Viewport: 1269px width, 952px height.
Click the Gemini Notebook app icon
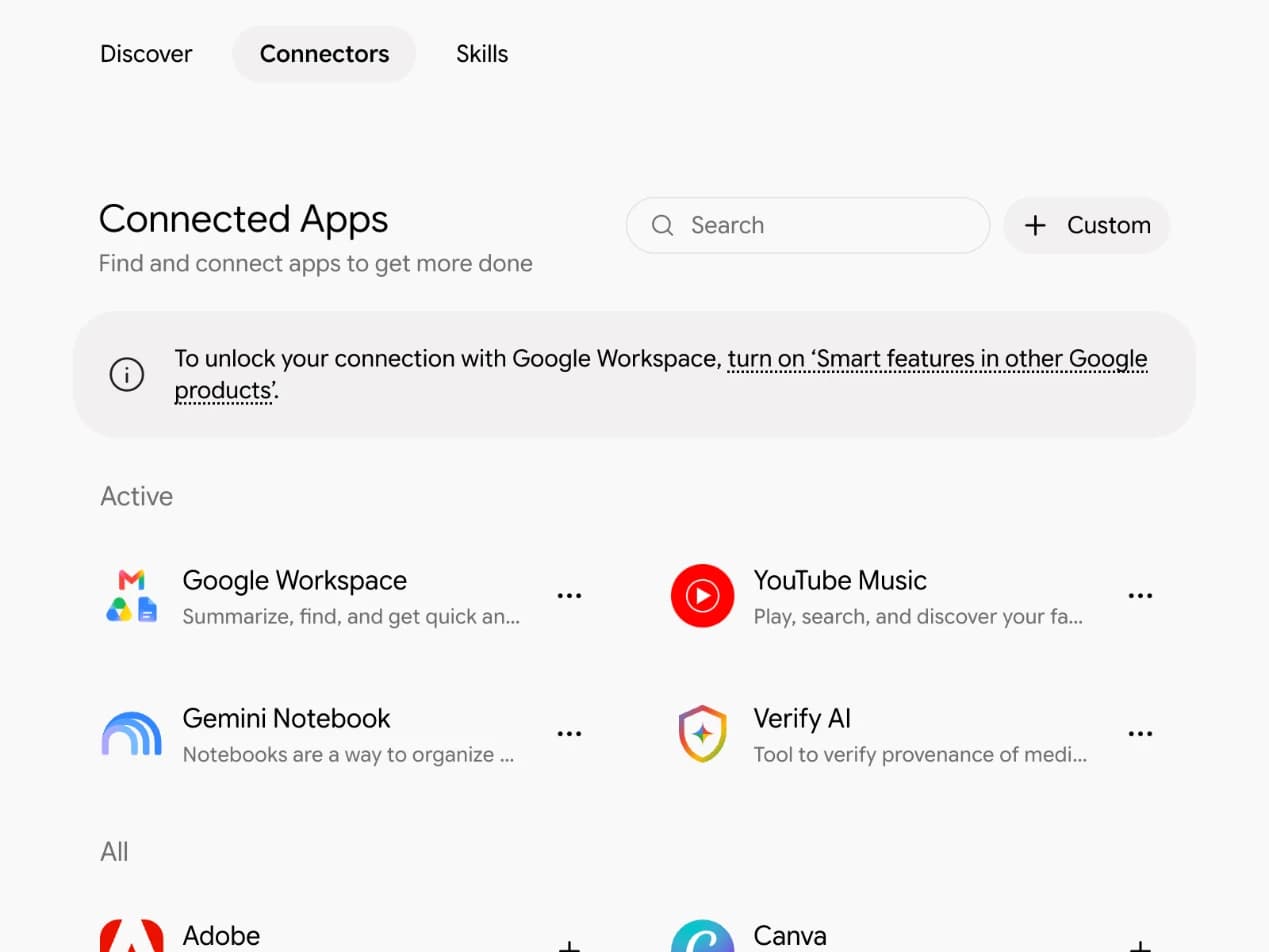click(x=132, y=733)
